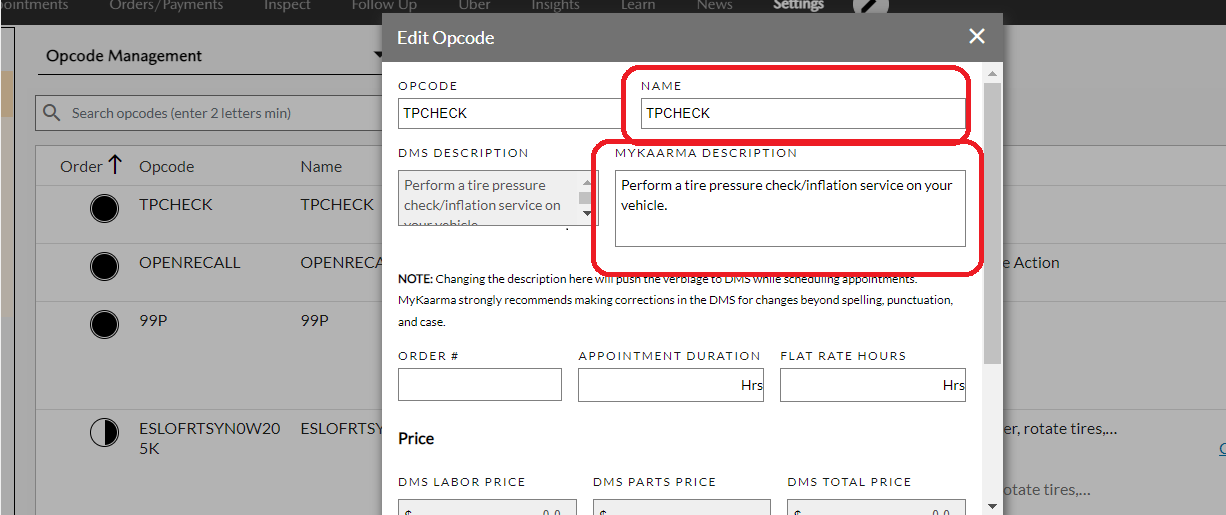
Task: Switch to the Inspect tab
Action: 287,5
